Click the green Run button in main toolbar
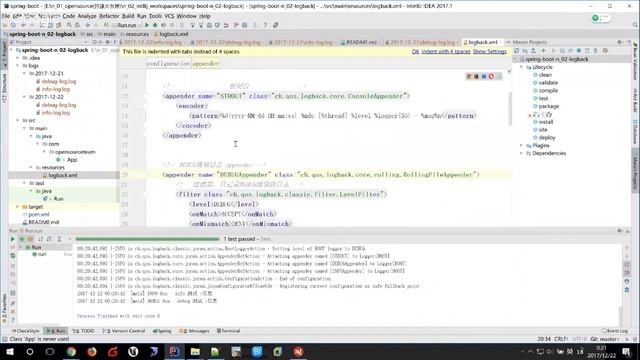This screenshot has width=640, height=360. (x=147, y=25)
